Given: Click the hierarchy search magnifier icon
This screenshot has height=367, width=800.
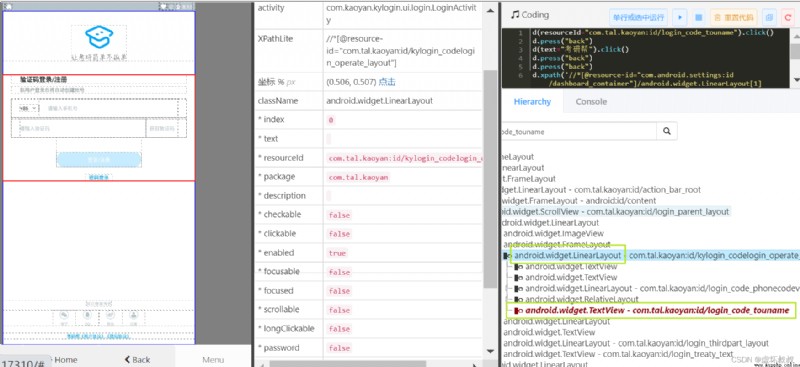Looking at the screenshot, I should pyautogui.click(x=667, y=131).
